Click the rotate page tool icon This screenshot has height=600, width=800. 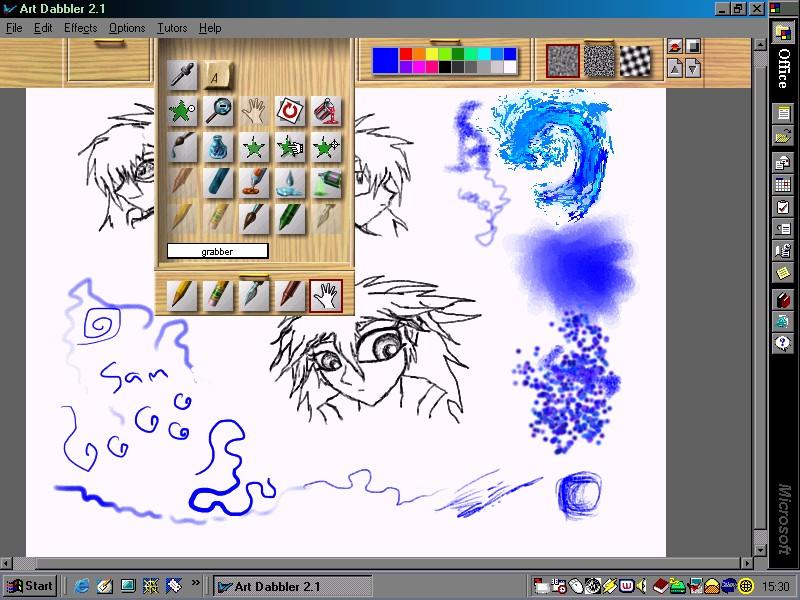[x=290, y=111]
